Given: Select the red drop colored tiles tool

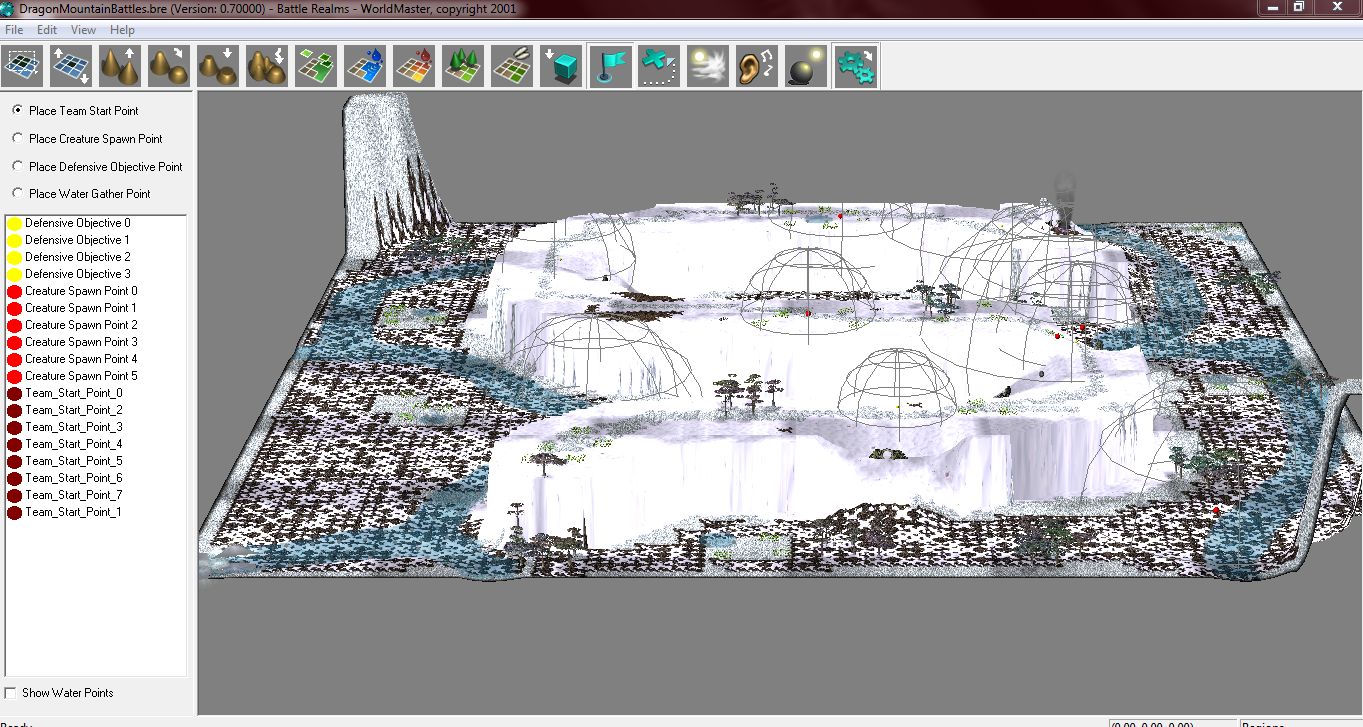Looking at the screenshot, I should 414,66.
